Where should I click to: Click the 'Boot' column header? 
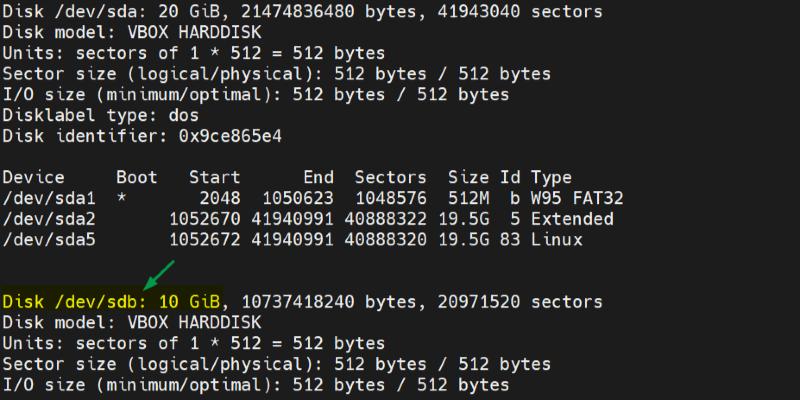tap(137, 177)
